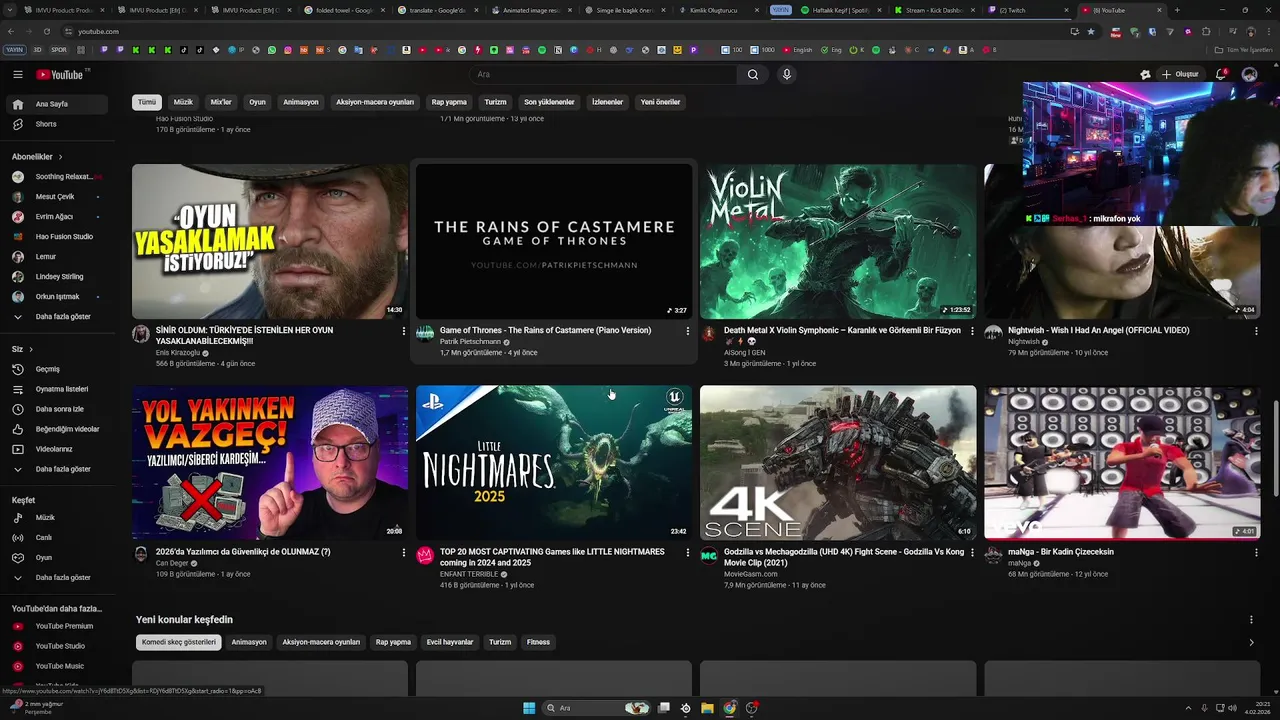
Task: Open more options for SİNİR OLDUM video
Action: (403, 331)
